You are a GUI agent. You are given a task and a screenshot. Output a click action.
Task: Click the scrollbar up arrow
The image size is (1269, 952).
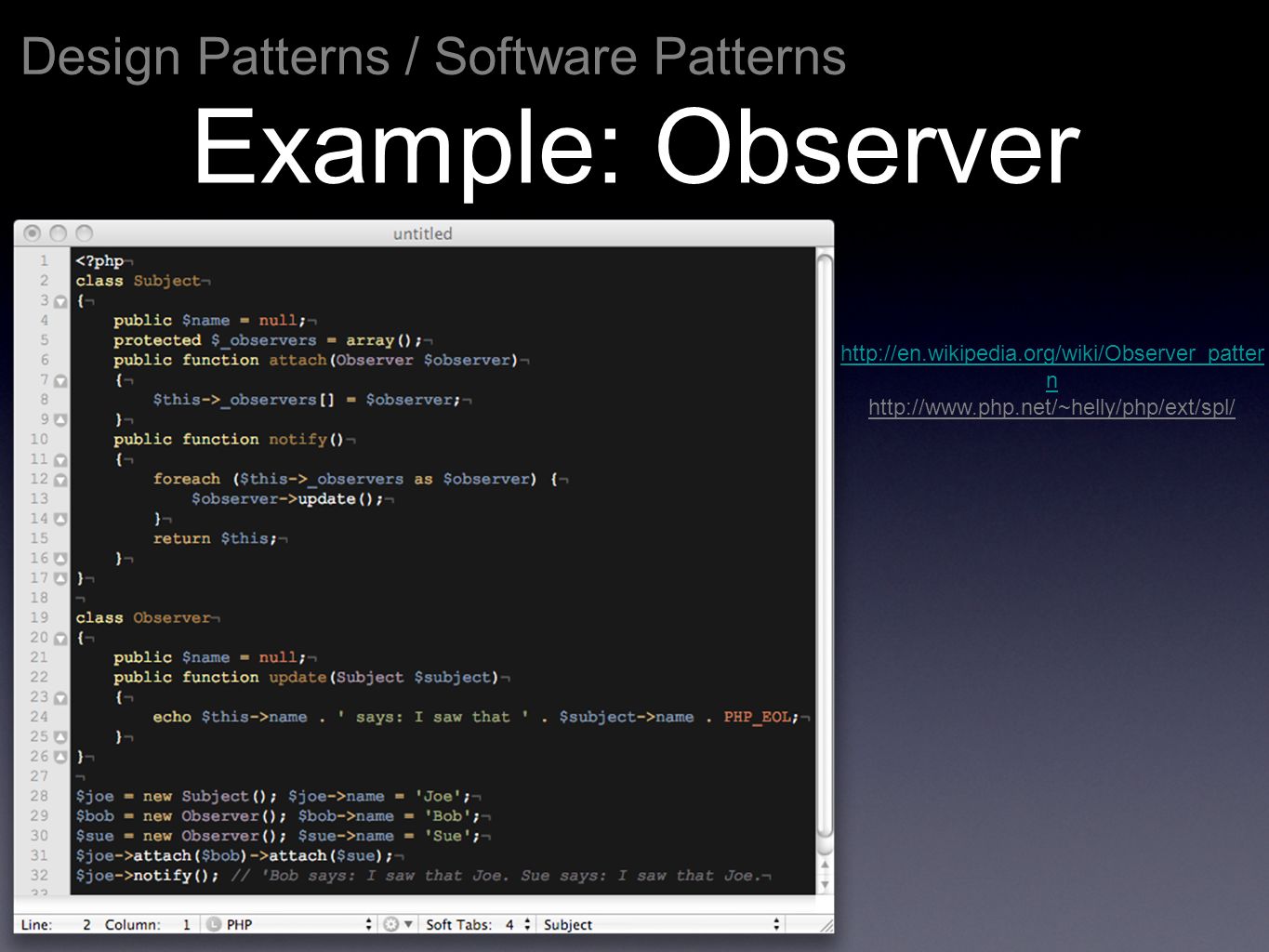click(825, 866)
